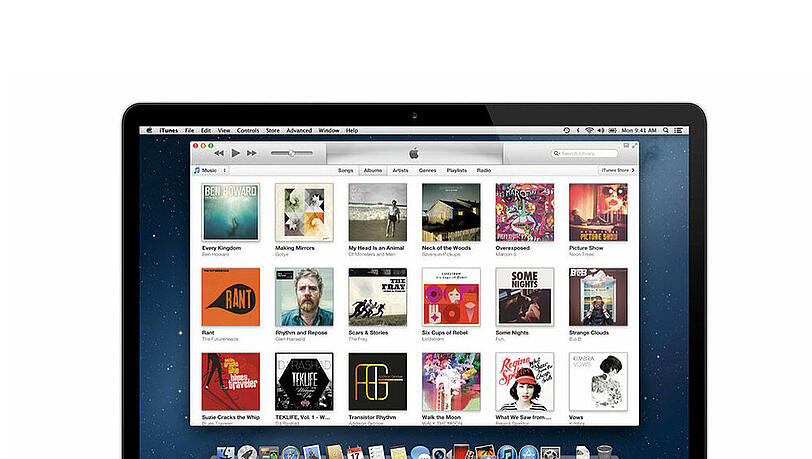Open App Store icon in the Dock

pyautogui.click(x=528, y=453)
